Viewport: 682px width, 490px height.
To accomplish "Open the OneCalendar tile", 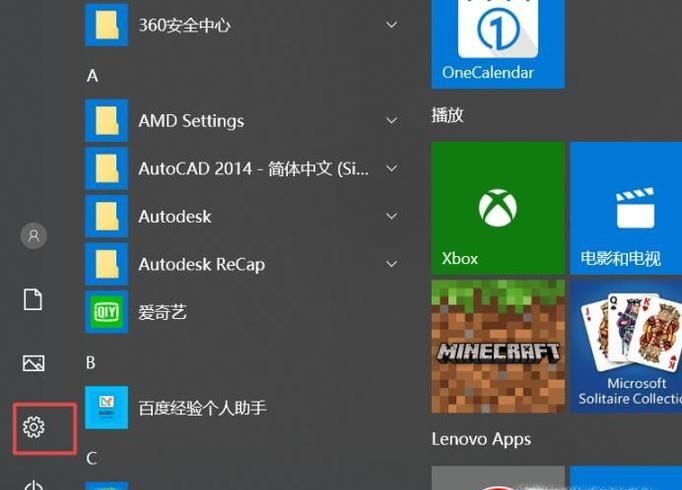I will click(x=498, y=43).
